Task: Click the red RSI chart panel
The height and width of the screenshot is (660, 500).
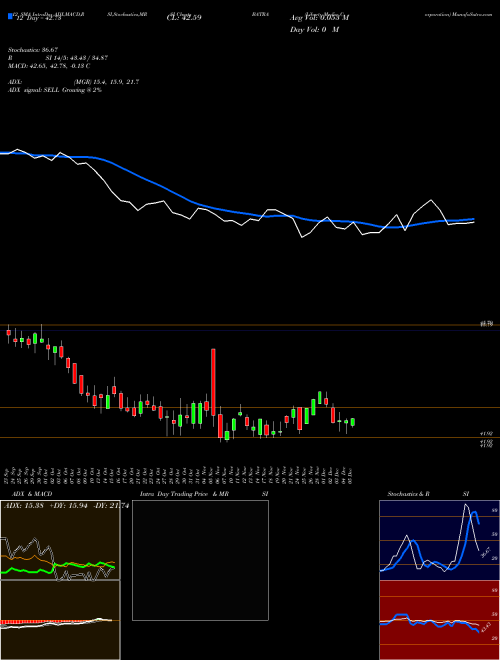Action: [440, 620]
